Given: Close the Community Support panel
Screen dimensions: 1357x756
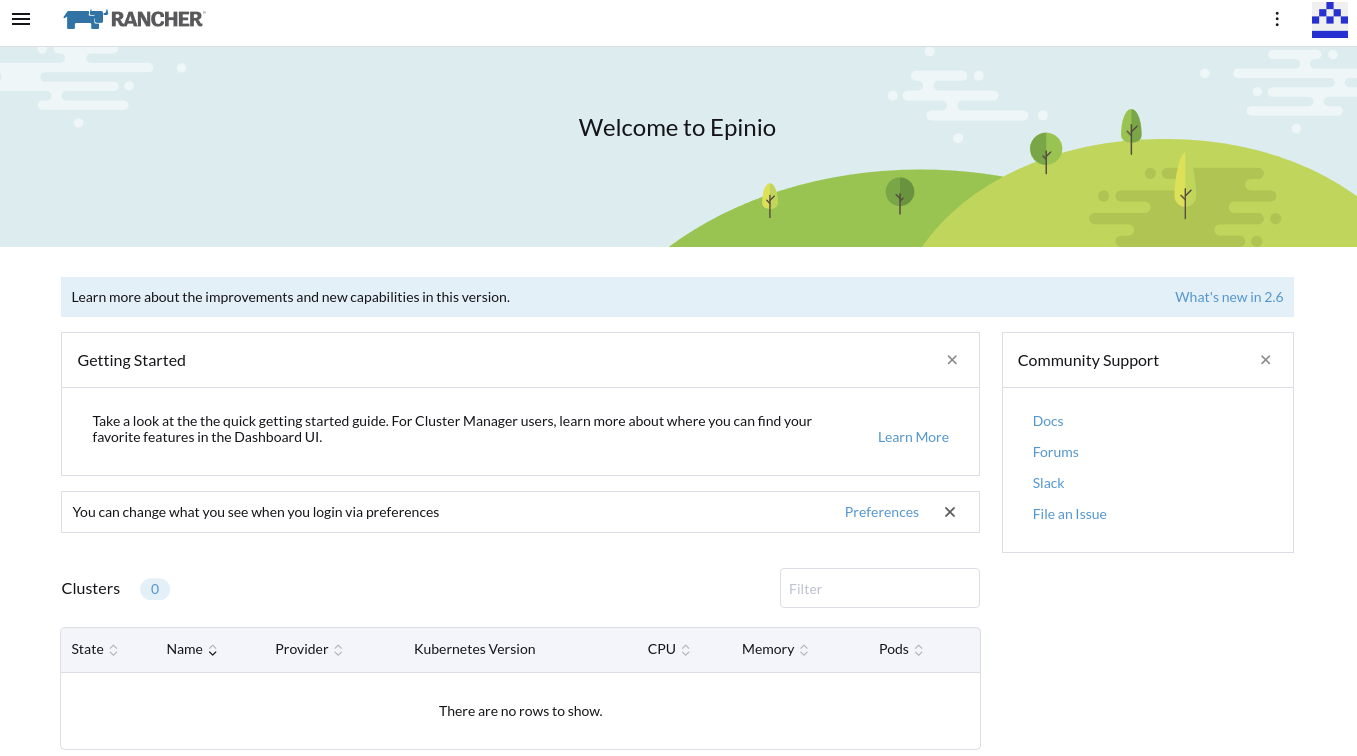Looking at the screenshot, I should click(x=1265, y=359).
